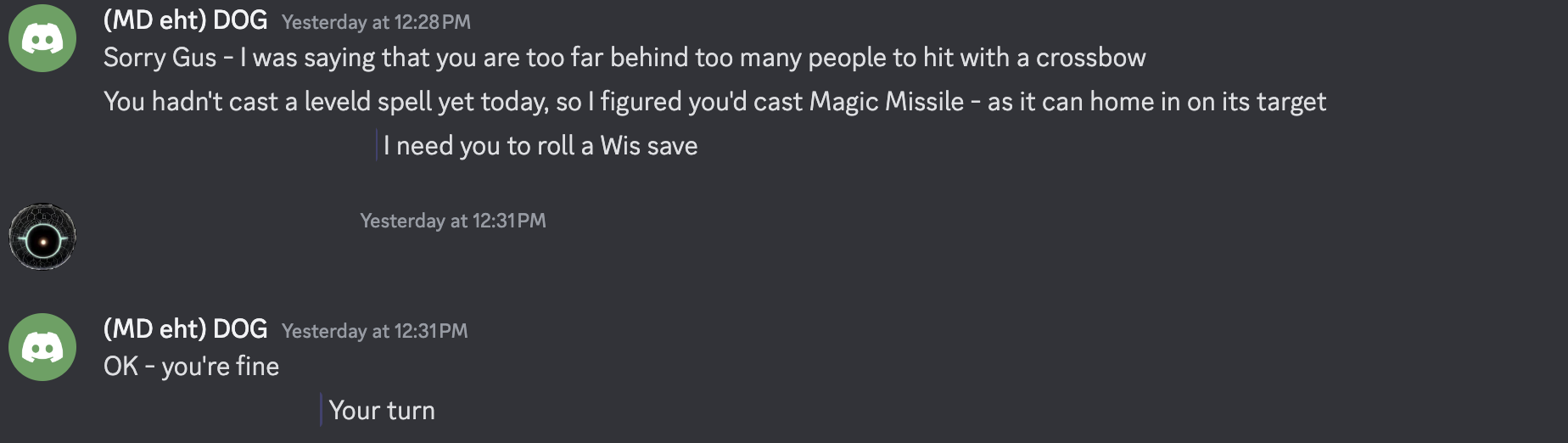Screen dimensions: 1568x443
Task: Click the words 'Magic Missile'
Action: coord(887,102)
